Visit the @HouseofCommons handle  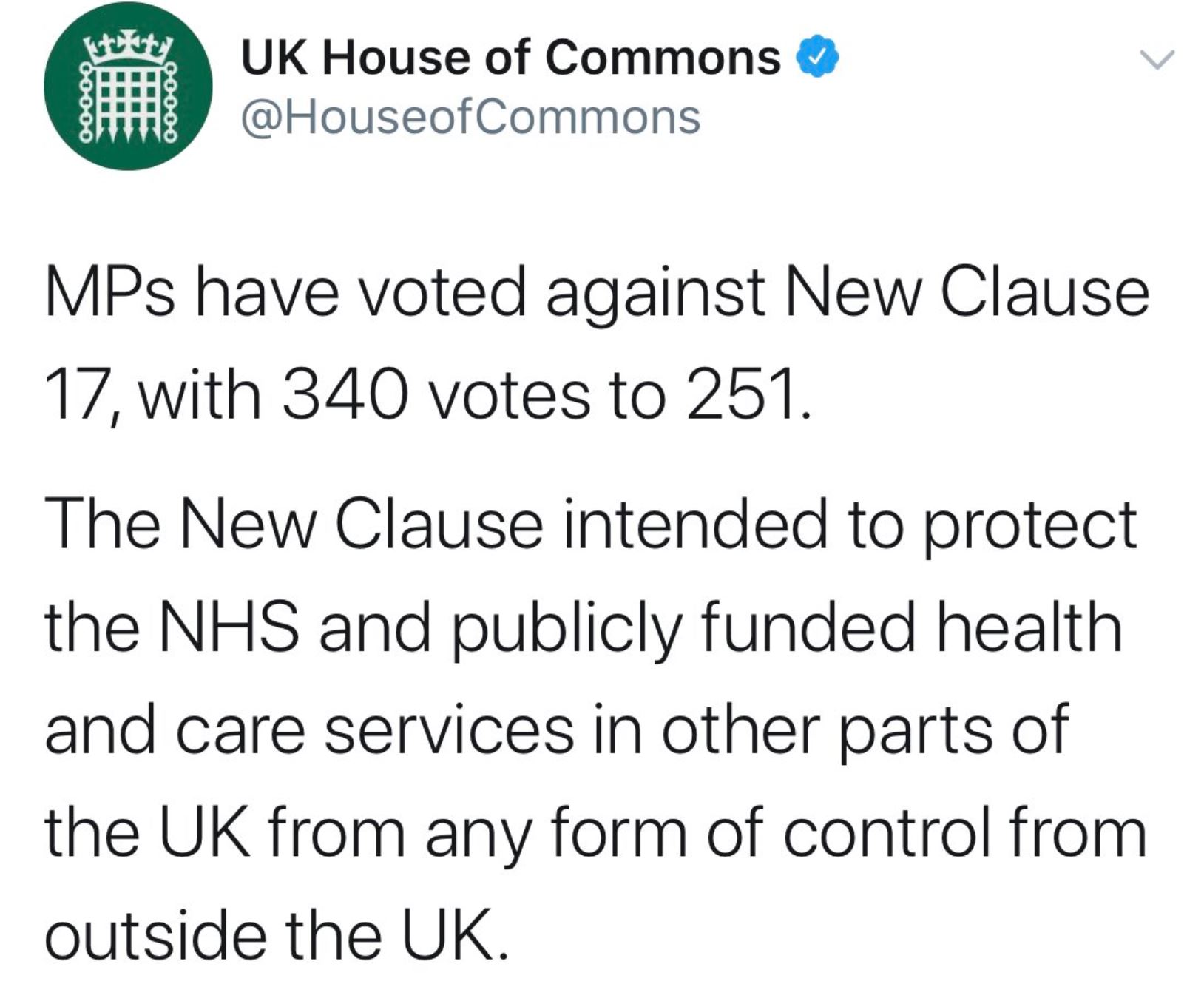(x=470, y=118)
